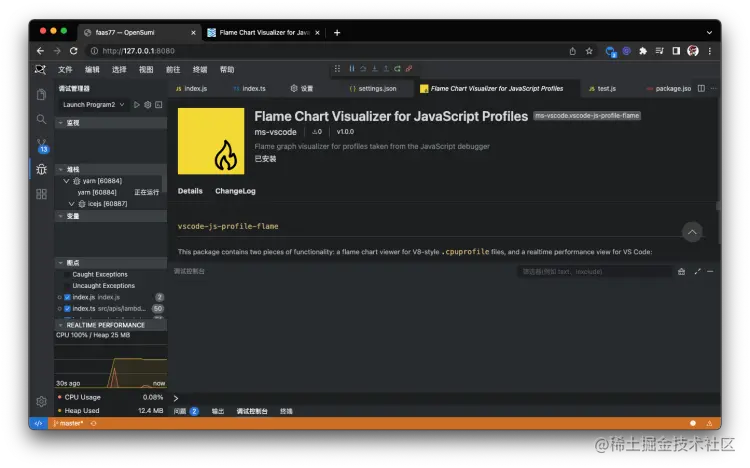Click the debug console filter input
This screenshot has width=750, height=468.
coord(595,271)
